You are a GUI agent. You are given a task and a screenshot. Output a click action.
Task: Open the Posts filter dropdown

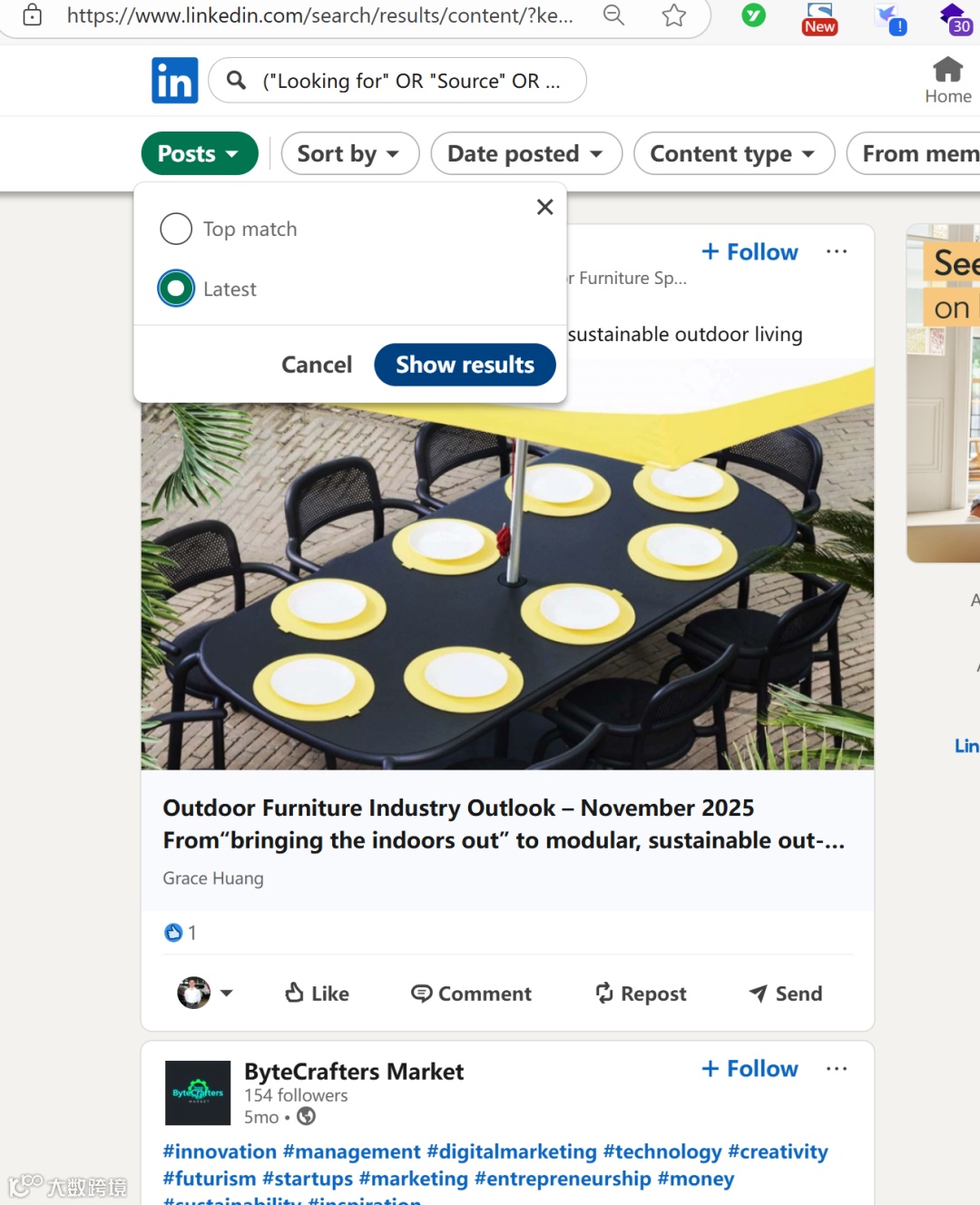tap(200, 153)
